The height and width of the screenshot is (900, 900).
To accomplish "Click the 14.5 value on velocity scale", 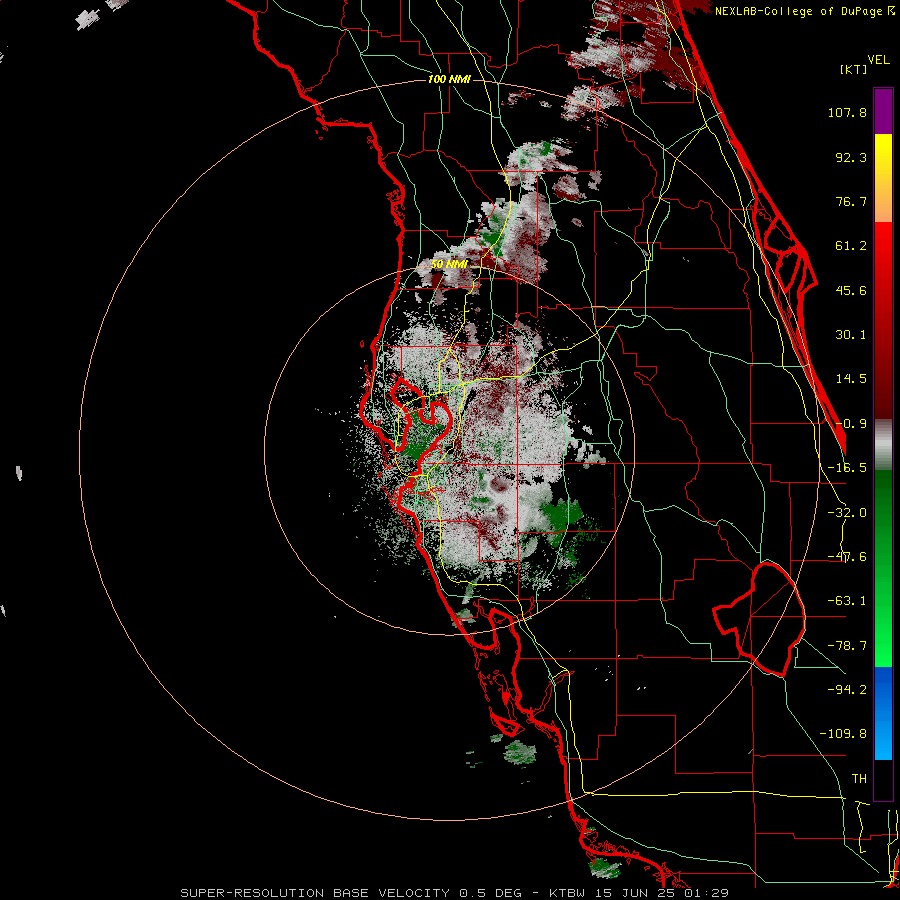I will coord(851,379).
